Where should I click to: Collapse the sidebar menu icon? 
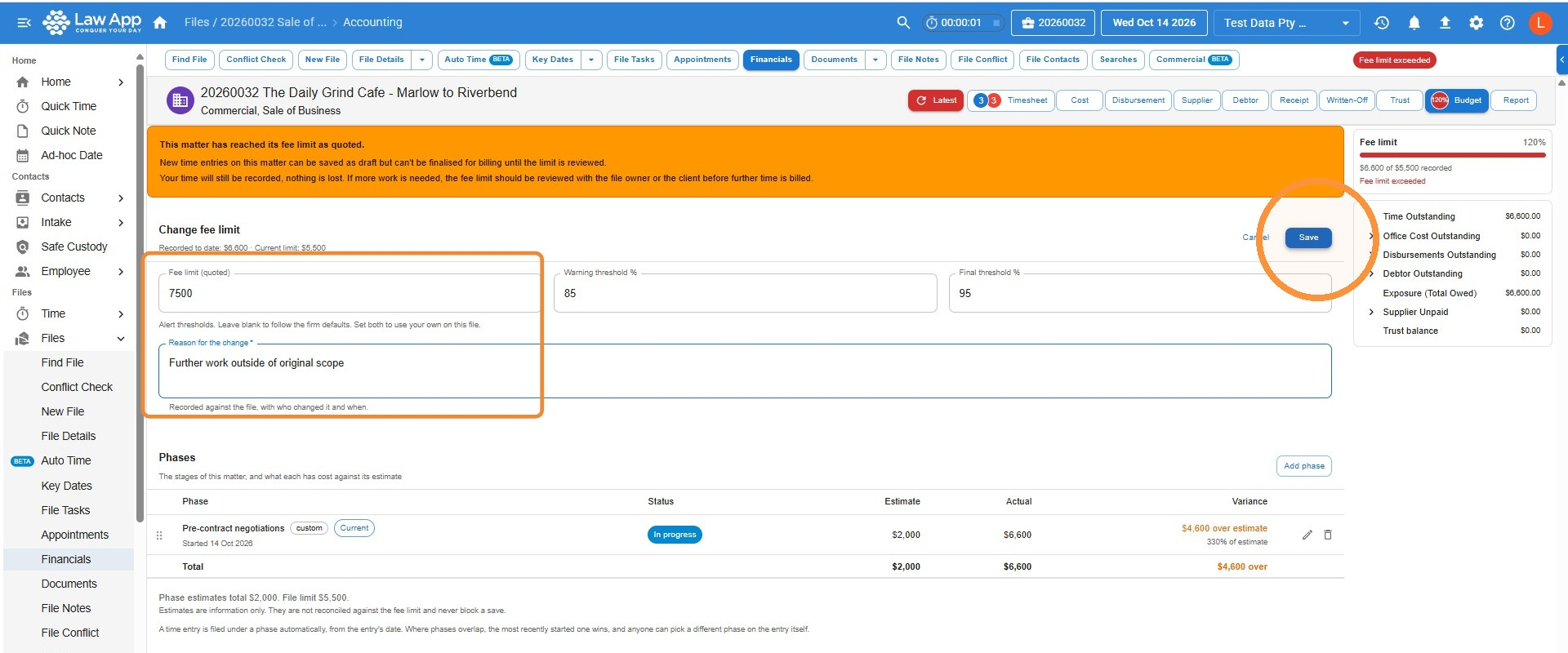coord(24,23)
